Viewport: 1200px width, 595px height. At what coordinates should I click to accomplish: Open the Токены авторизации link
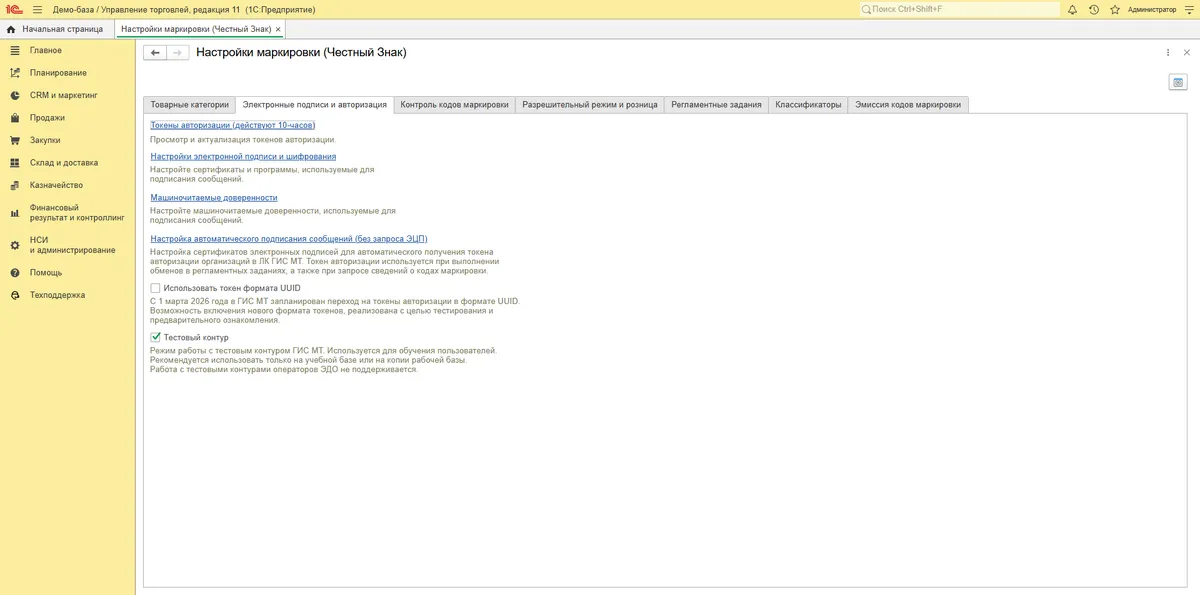[233, 126]
